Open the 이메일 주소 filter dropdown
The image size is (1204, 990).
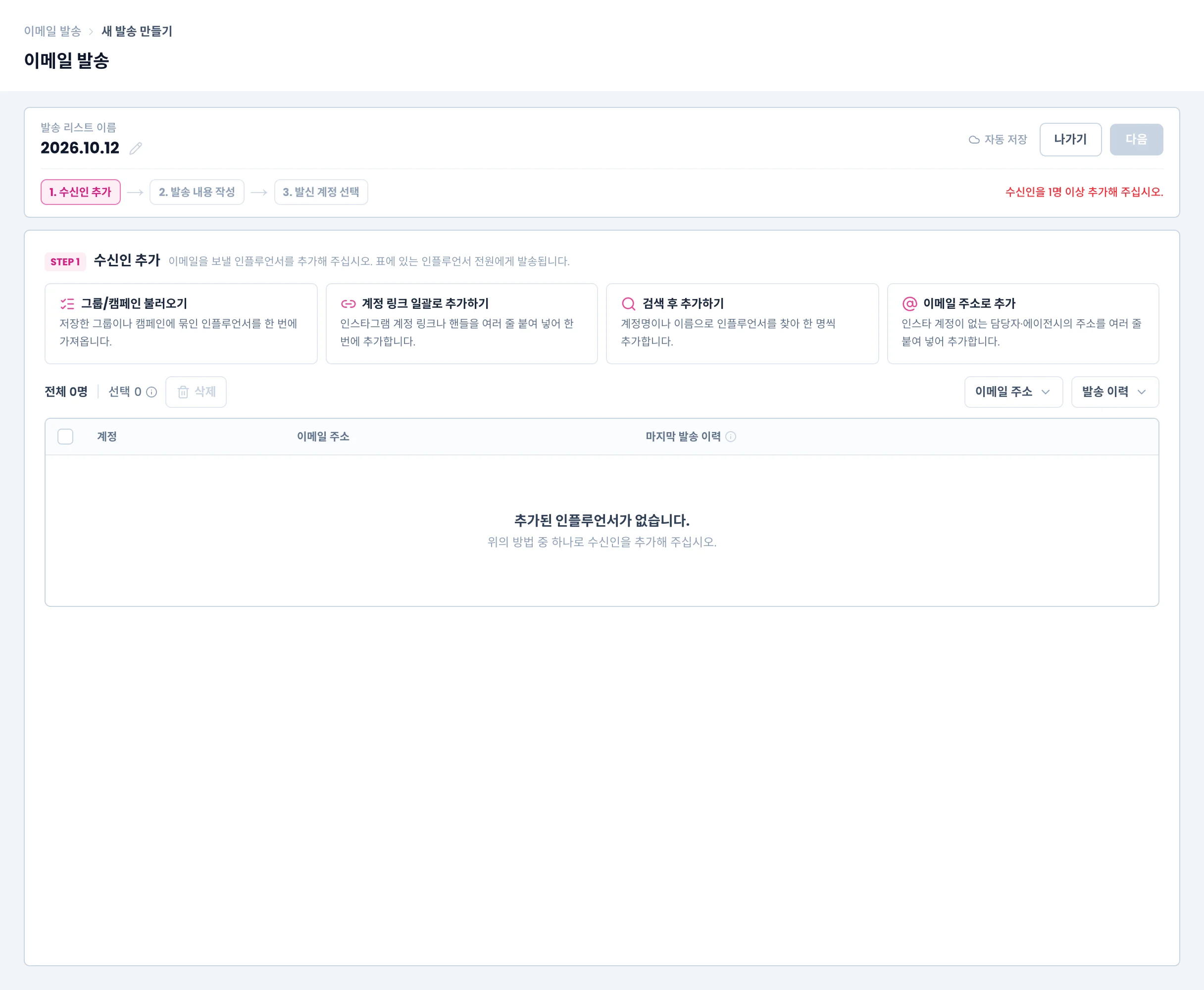point(1013,393)
